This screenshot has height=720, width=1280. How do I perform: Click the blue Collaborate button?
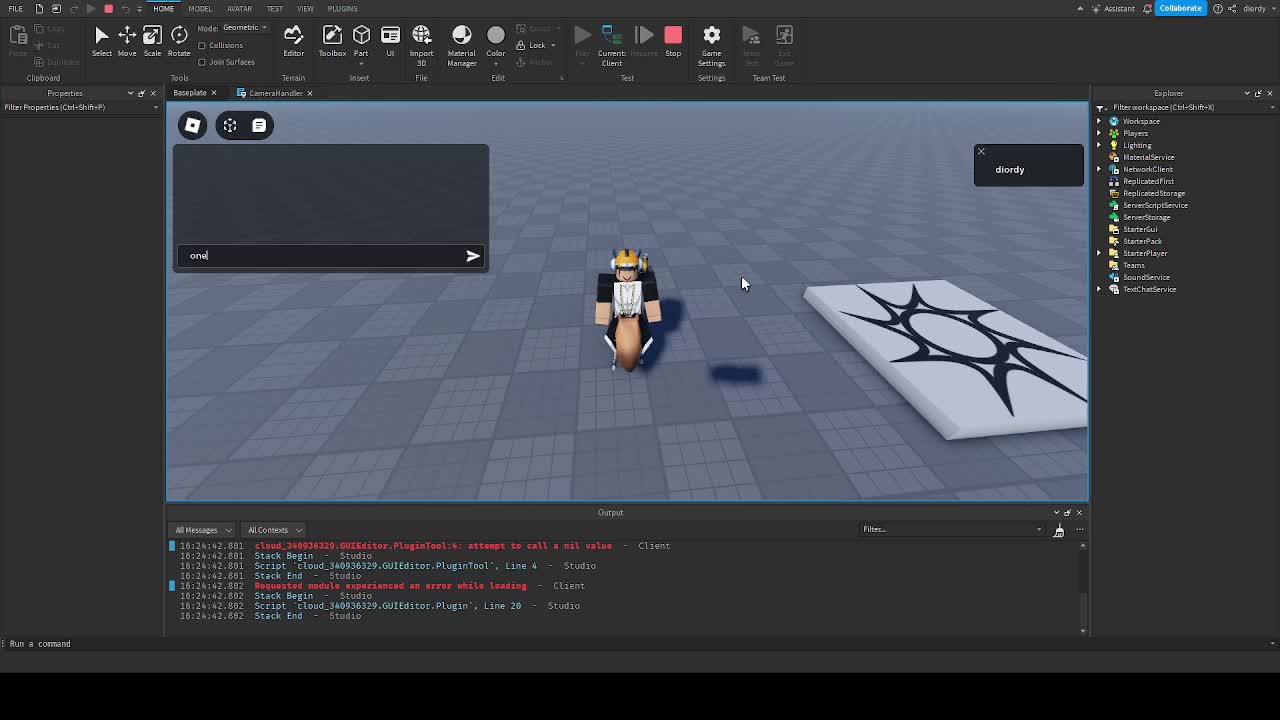(1180, 8)
